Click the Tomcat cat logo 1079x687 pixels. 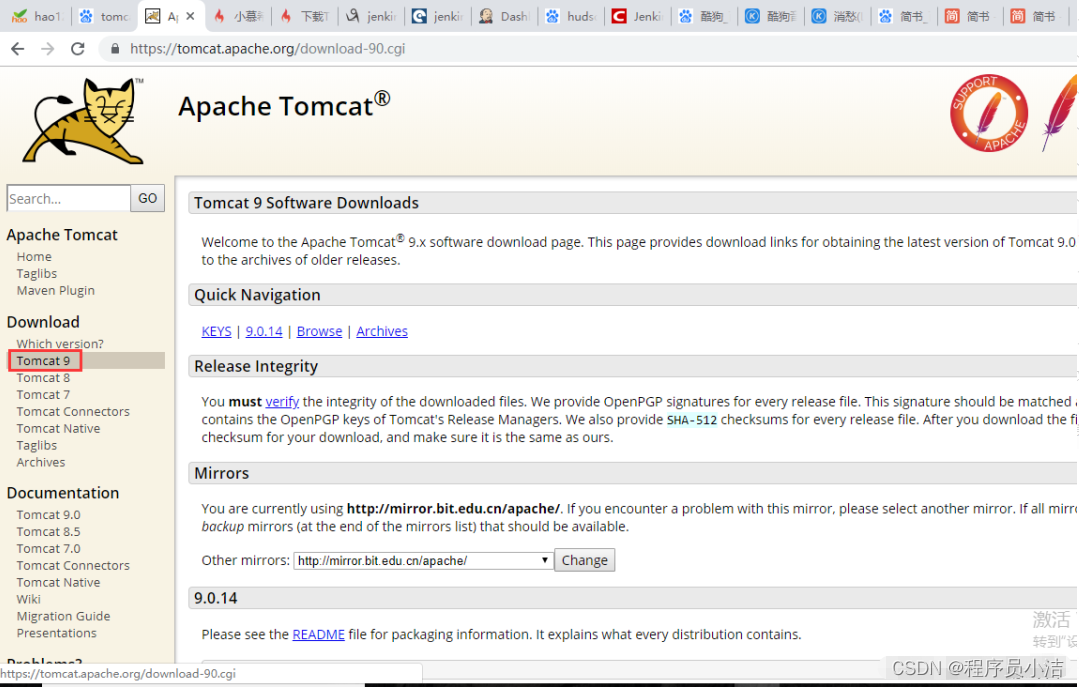coord(84,121)
